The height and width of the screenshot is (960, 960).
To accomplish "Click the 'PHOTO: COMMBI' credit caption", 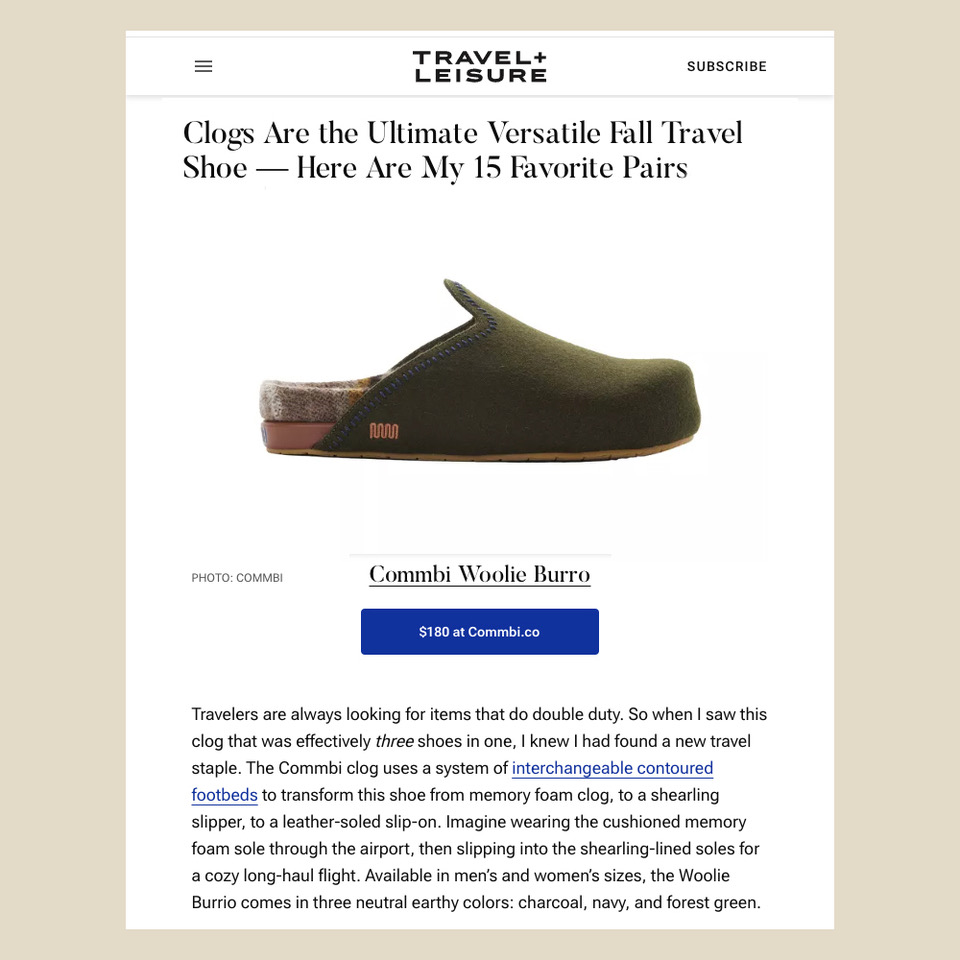I will point(237,577).
